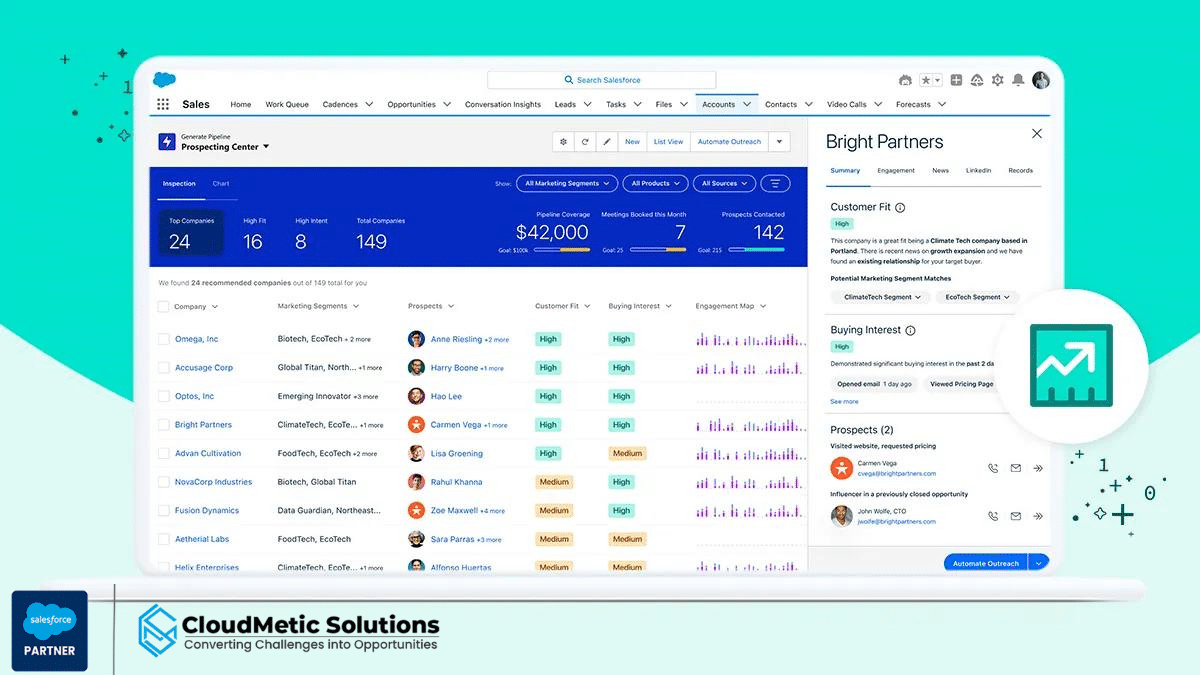This screenshot has width=1200, height=675.
Task: Click the Search Salesforce input field
Action: click(x=600, y=80)
